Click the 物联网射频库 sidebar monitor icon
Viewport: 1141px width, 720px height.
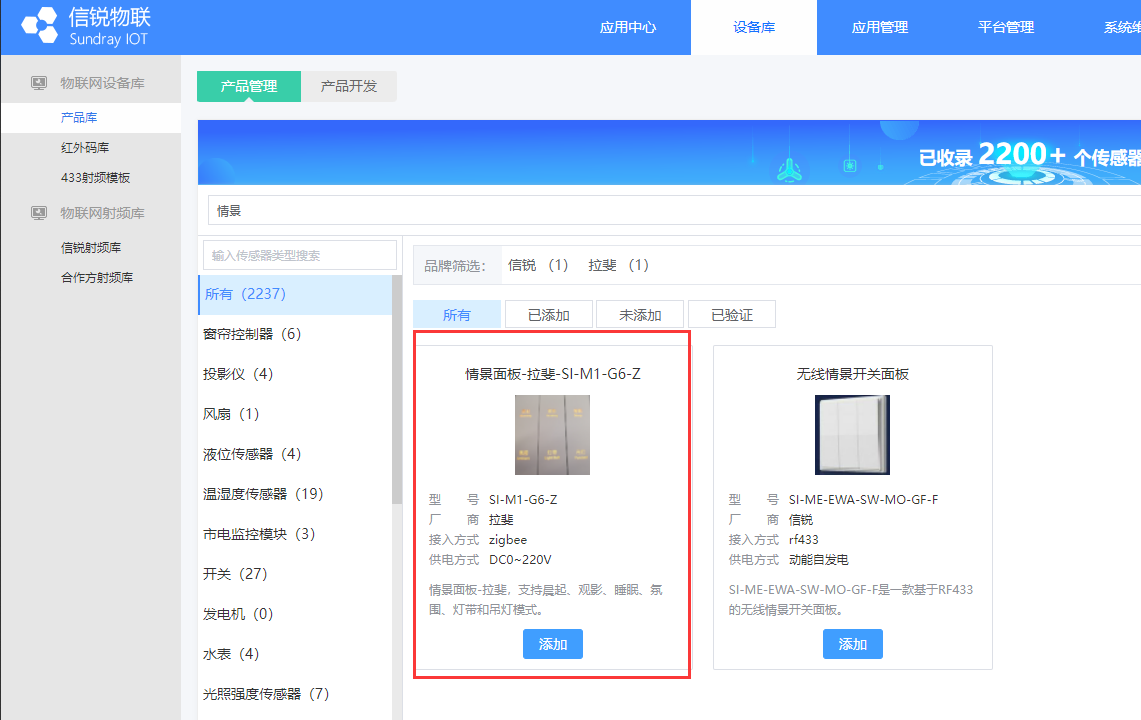point(39,213)
